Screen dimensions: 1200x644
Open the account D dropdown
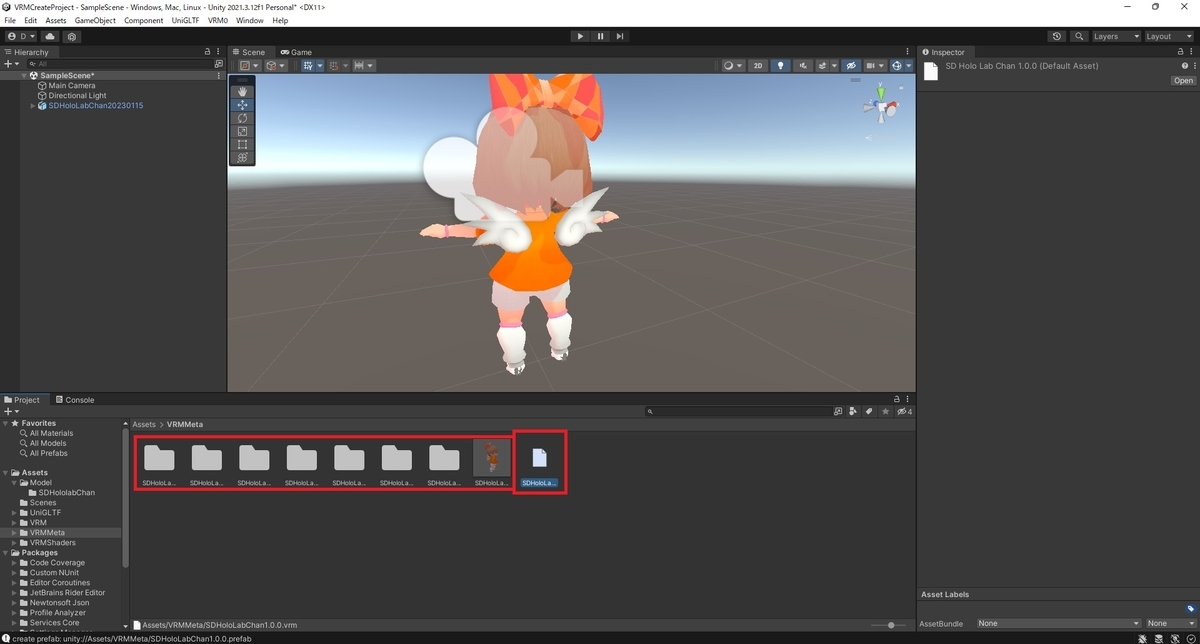pos(21,36)
